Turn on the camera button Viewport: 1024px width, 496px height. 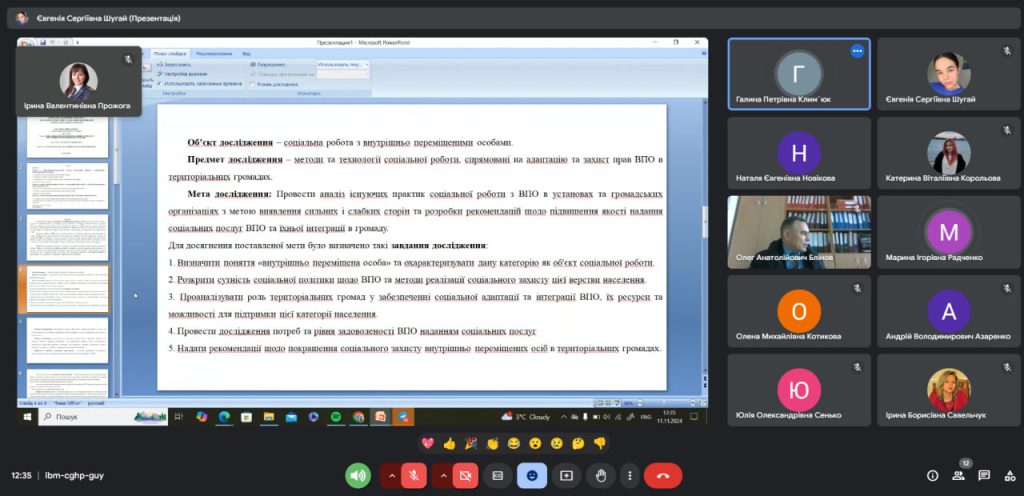pos(463,475)
